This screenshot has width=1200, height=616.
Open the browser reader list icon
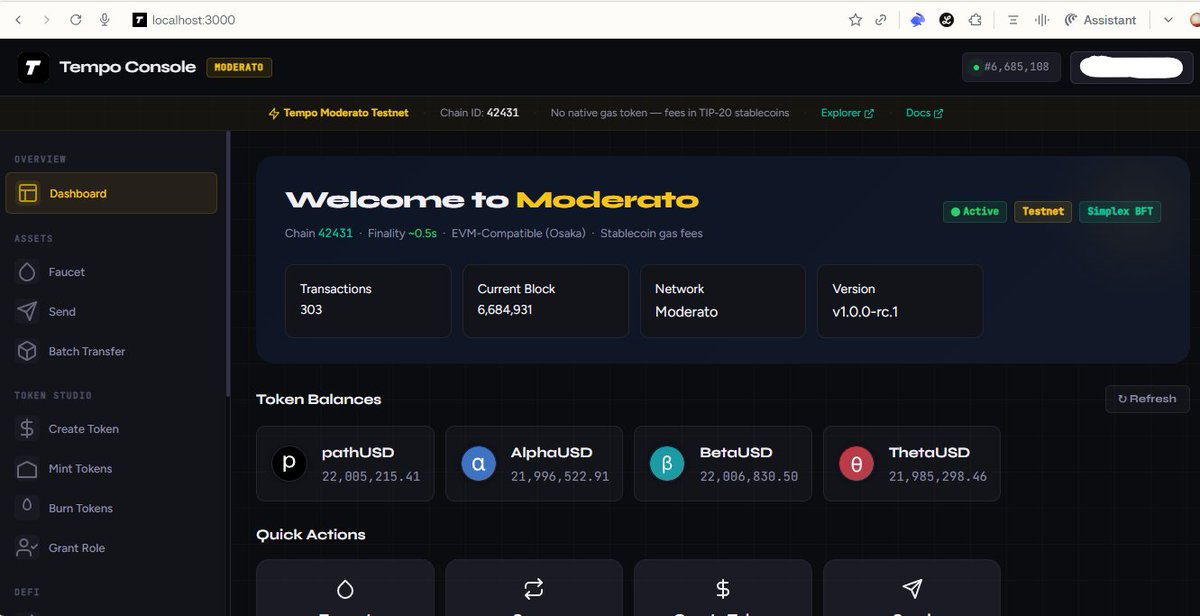point(1013,20)
